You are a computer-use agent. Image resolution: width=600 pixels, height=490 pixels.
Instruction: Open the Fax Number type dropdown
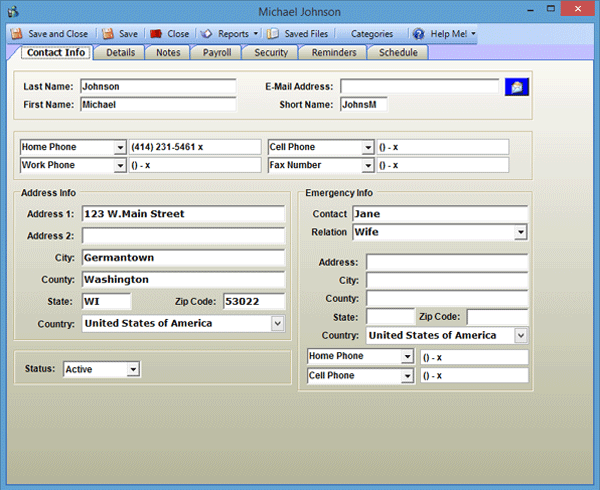pyautogui.click(x=368, y=166)
